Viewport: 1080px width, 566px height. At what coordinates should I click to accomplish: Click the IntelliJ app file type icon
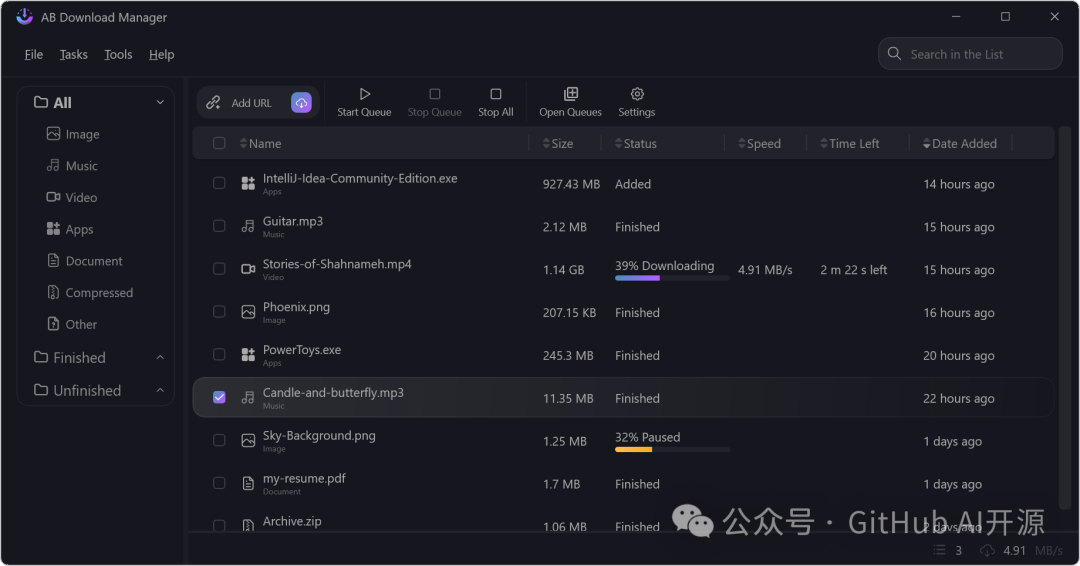coord(248,183)
